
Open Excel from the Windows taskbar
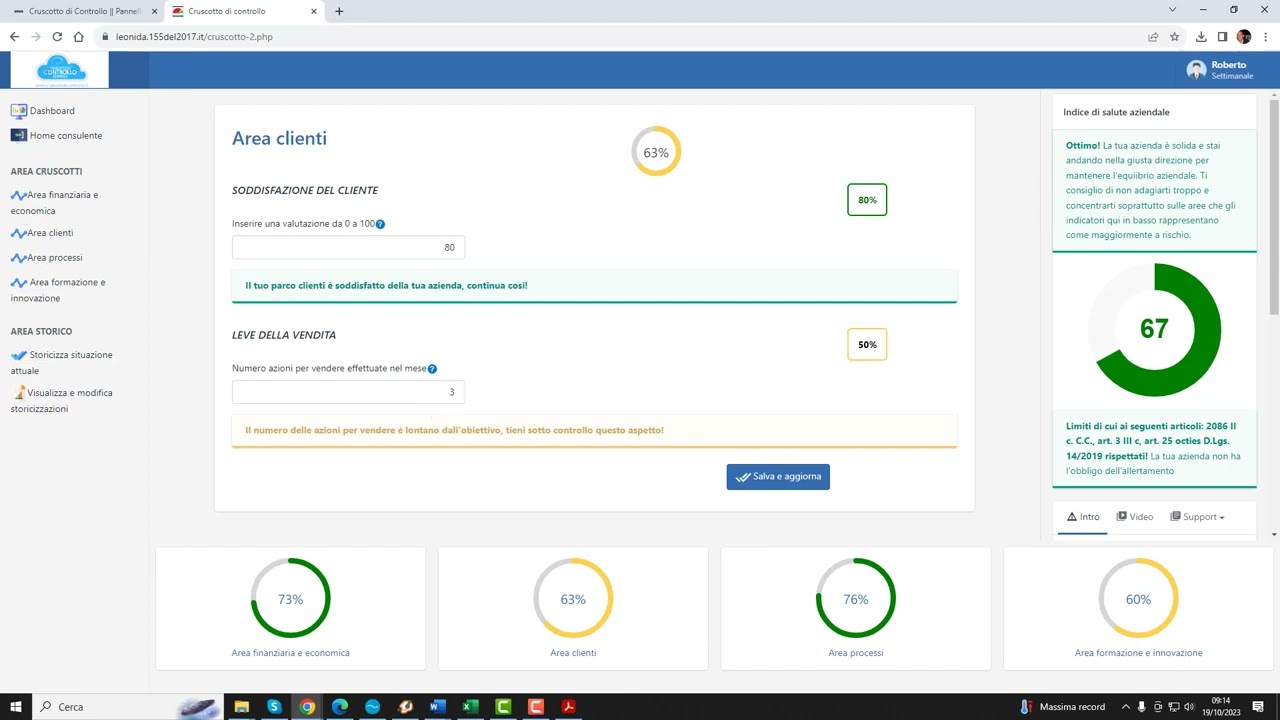[470, 707]
